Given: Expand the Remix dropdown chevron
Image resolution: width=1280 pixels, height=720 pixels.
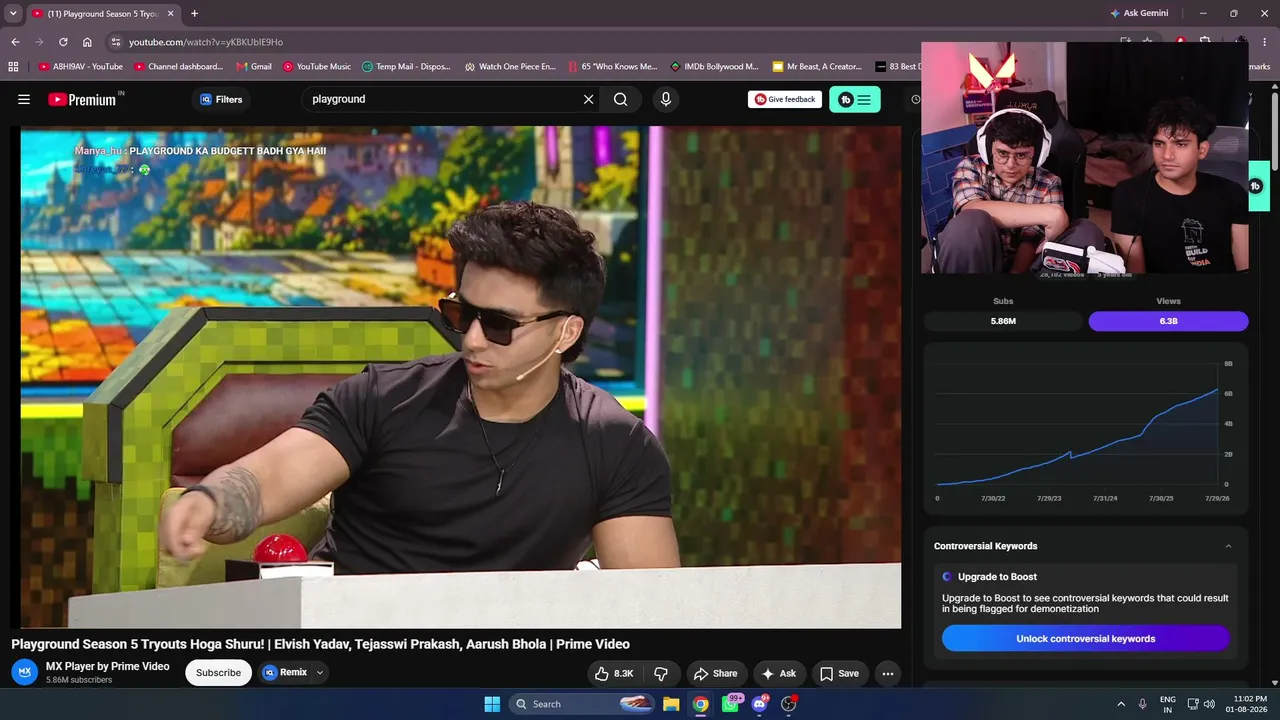Looking at the screenshot, I should [320, 673].
